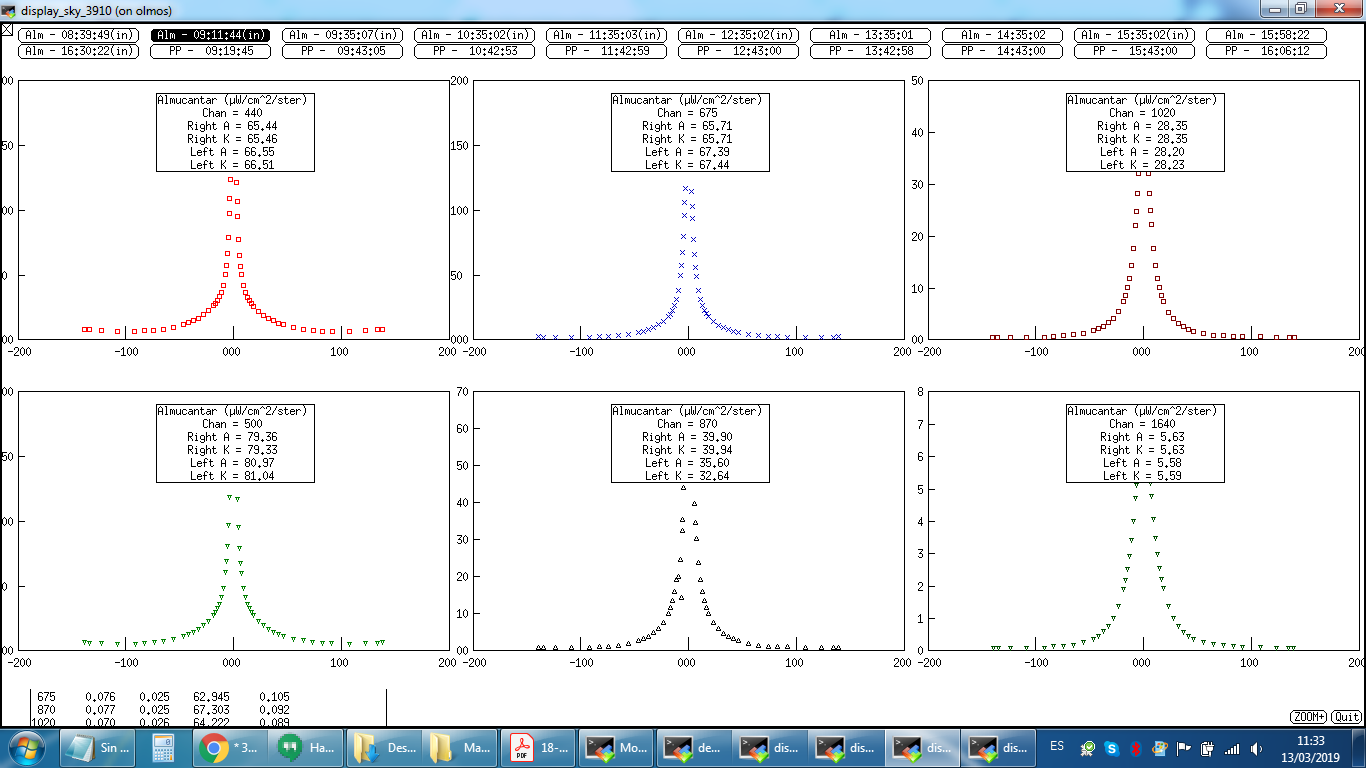Click the Quit button
The width and height of the screenshot is (1366, 768).
(1347, 717)
